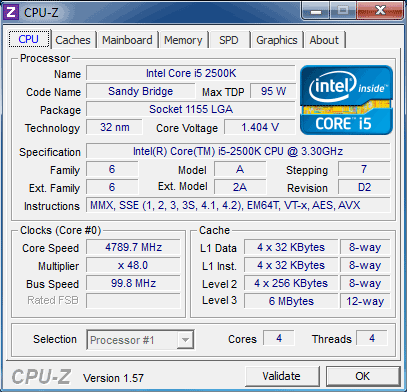Expand the Processor #1 selection dropdown
Screen dimensions: 407x392
pyautogui.click(x=140, y=340)
